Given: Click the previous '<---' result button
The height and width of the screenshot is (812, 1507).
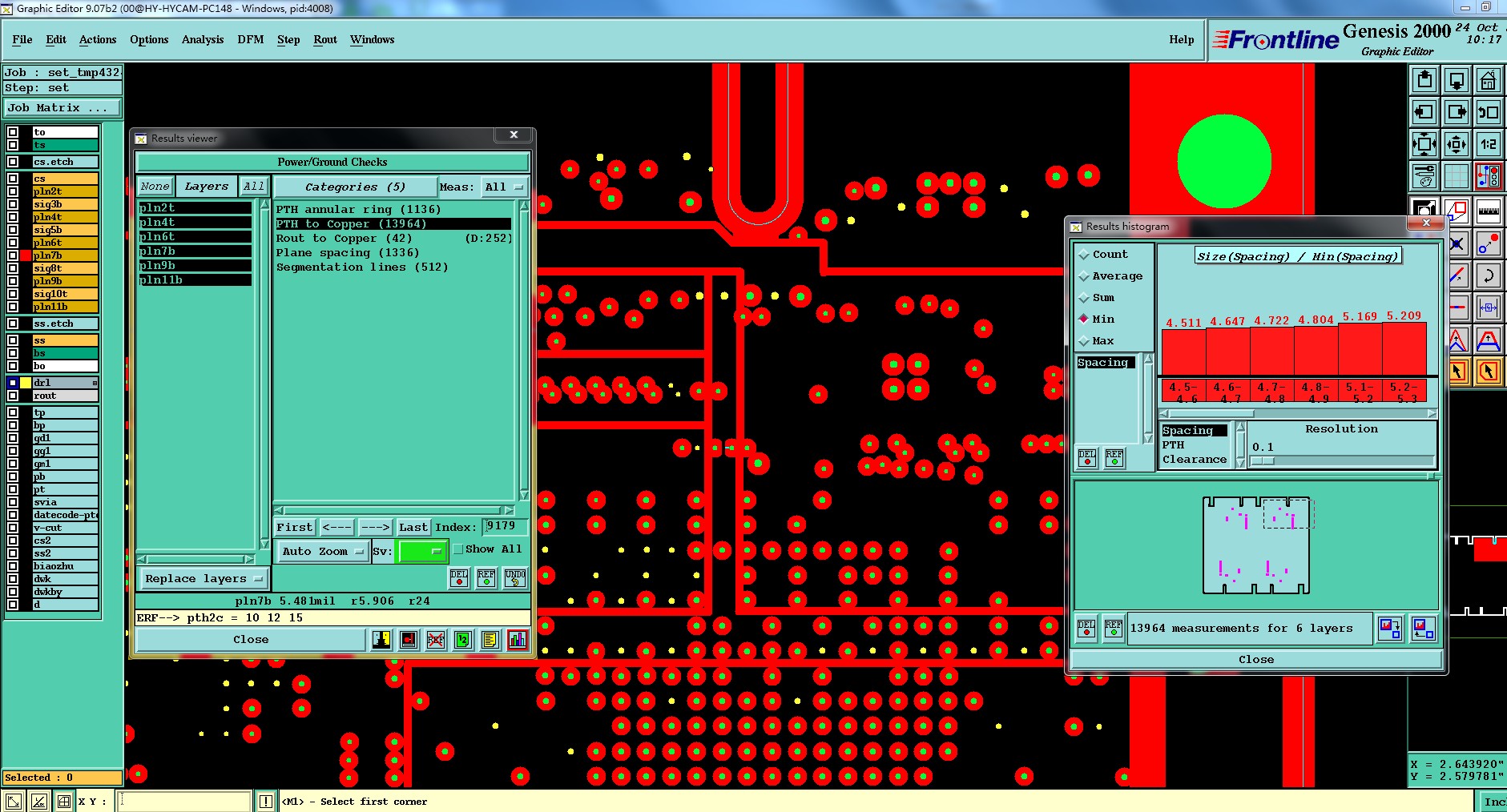Looking at the screenshot, I should (x=336, y=527).
